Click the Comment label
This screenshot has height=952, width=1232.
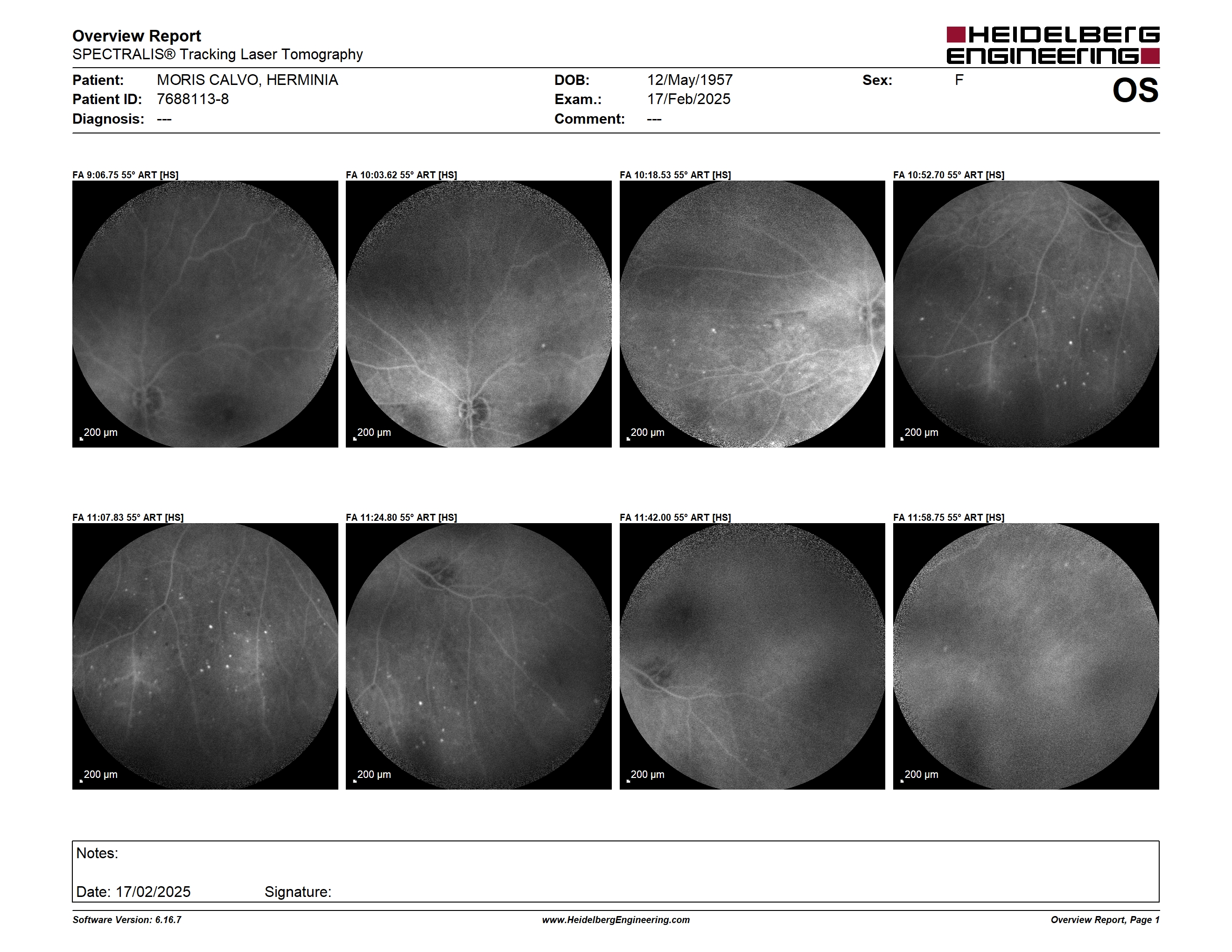[x=589, y=119]
